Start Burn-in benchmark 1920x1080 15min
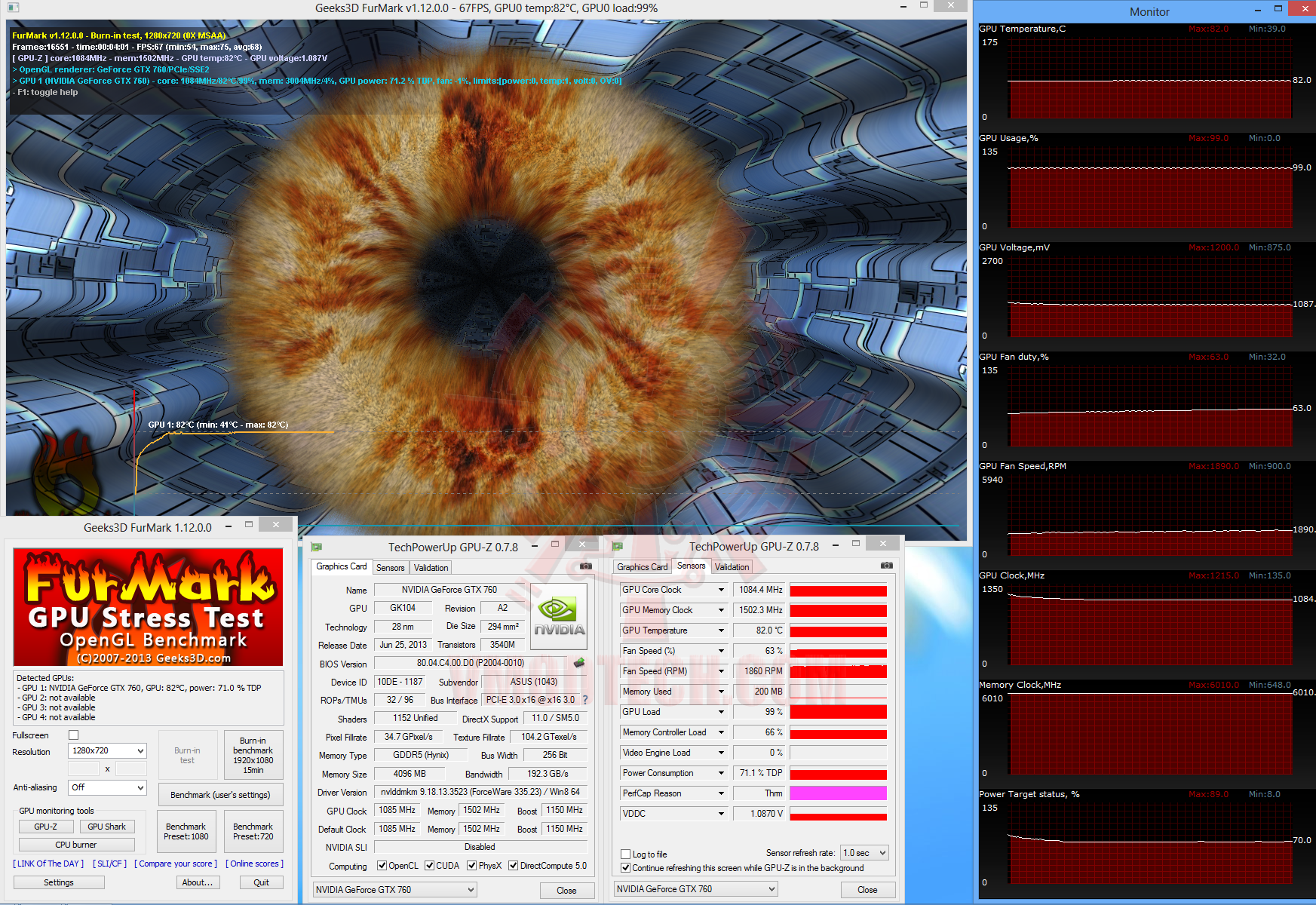This screenshot has width=1316, height=905. tap(253, 755)
